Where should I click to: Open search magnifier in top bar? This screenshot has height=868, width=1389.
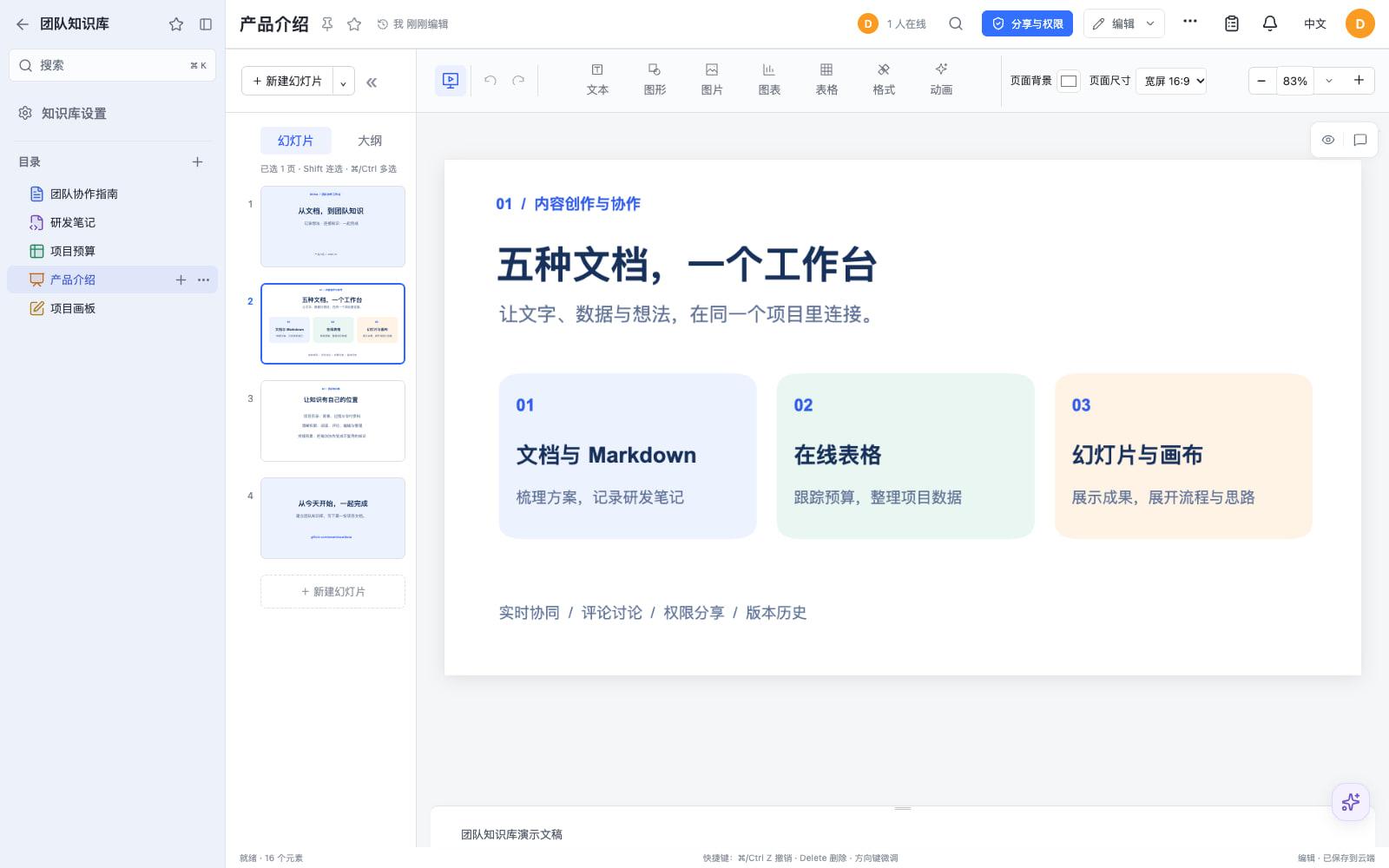tap(956, 23)
